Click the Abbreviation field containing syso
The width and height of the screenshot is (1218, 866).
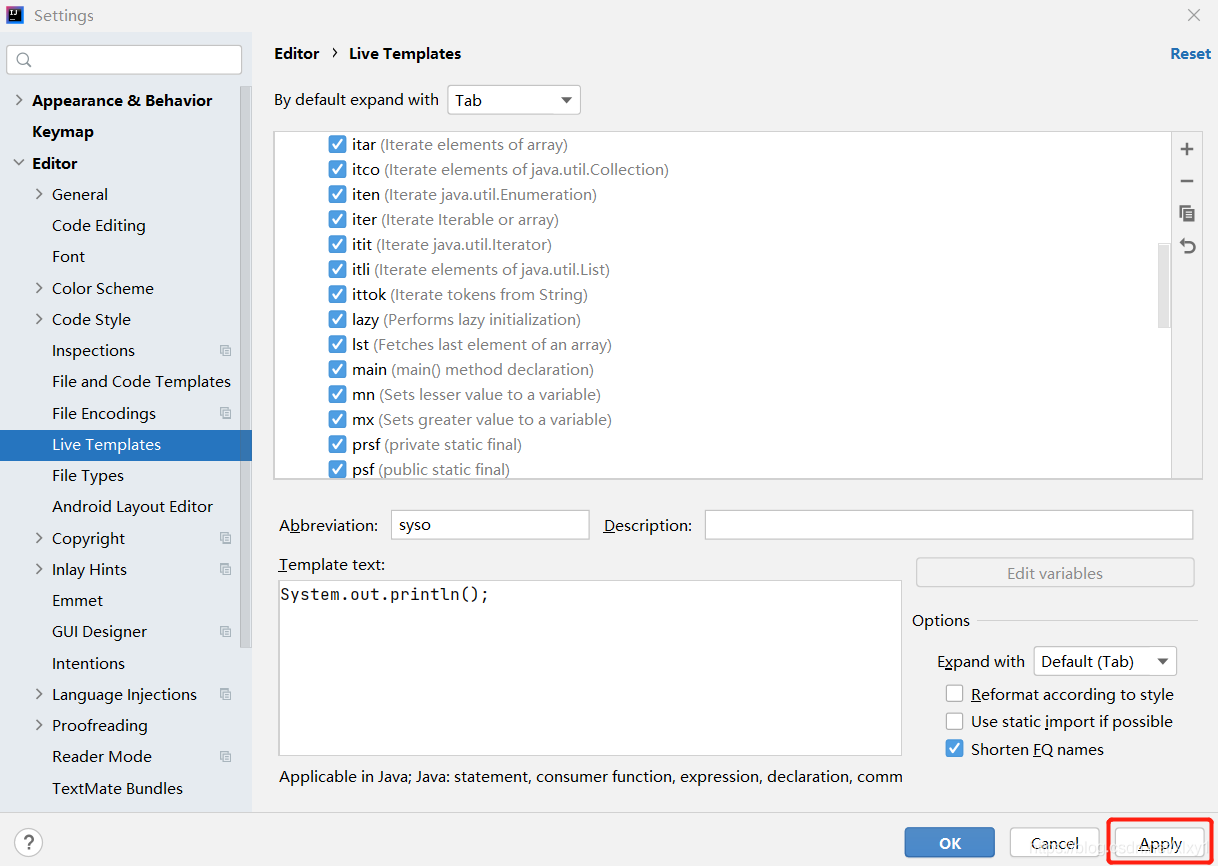pos(490,525)
